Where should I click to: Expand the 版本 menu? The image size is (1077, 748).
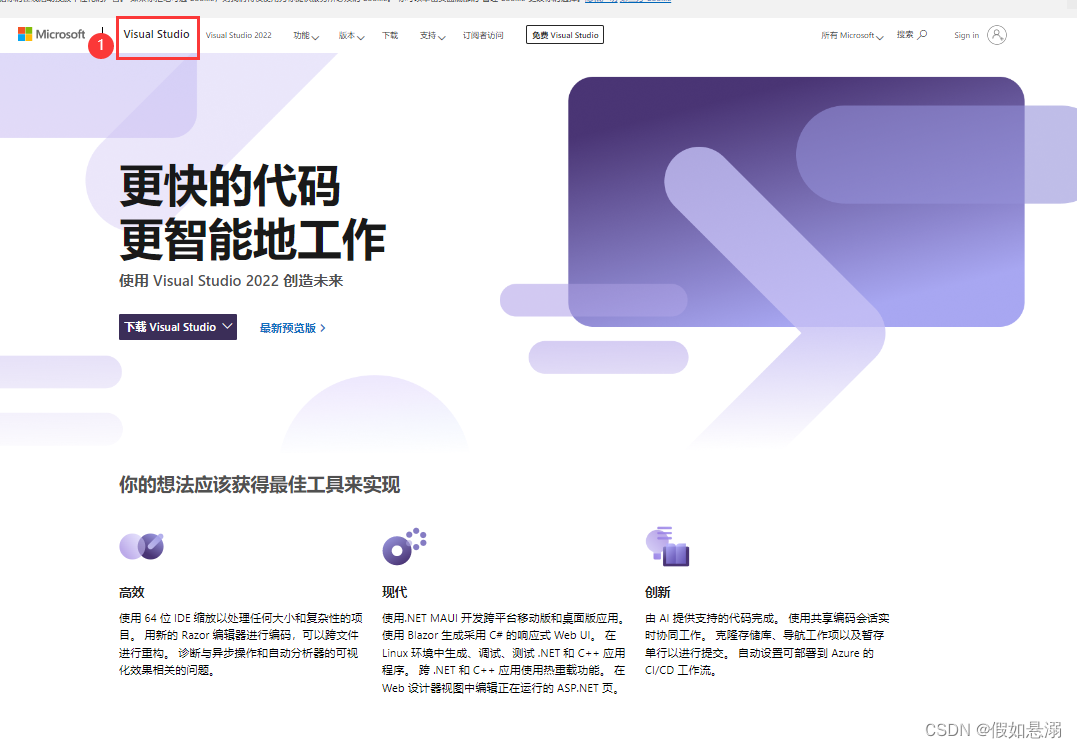pos(351,36)
